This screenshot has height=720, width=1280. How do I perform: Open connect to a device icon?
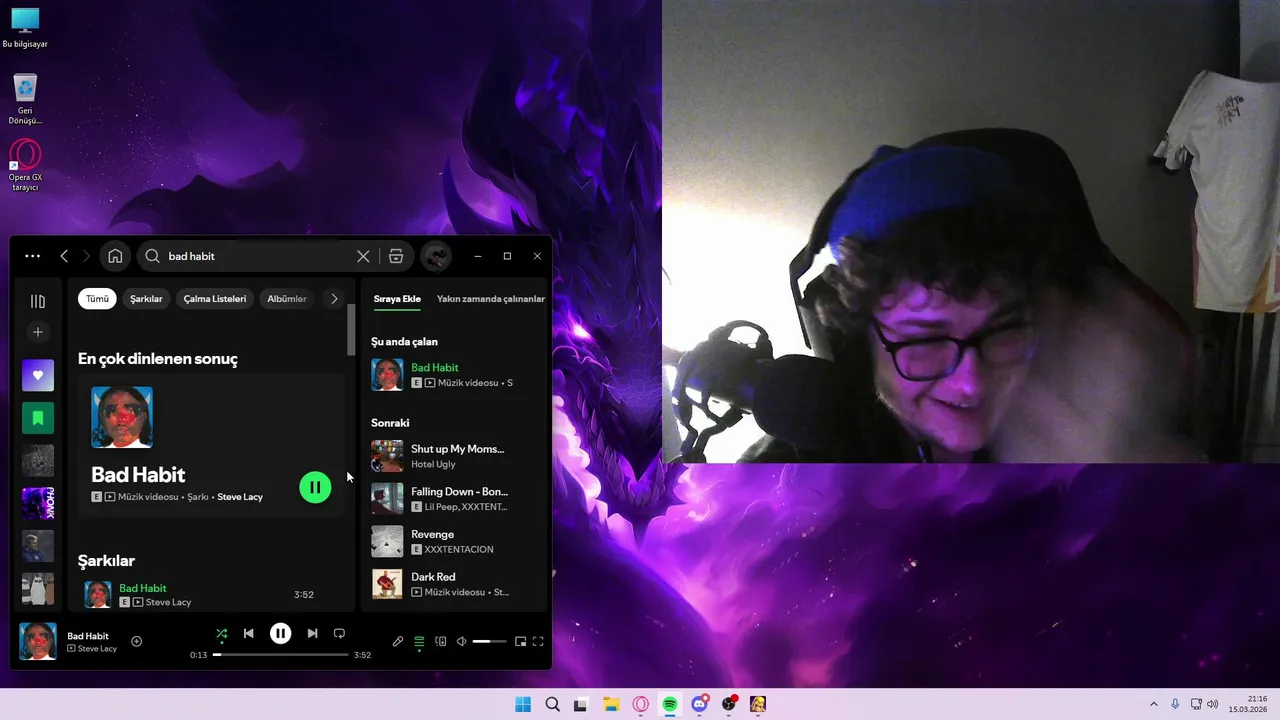point(440,641)
